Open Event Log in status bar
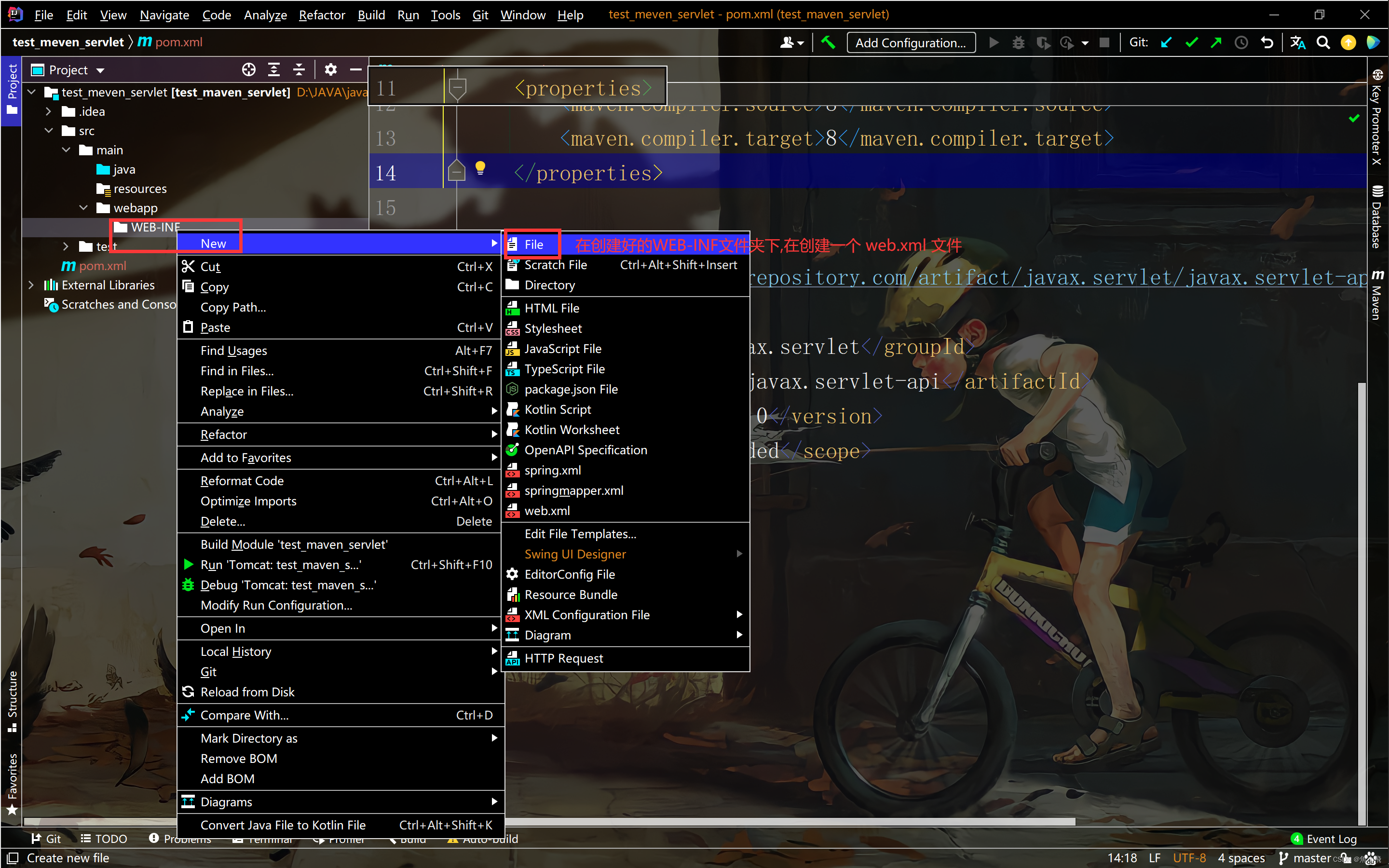The width and height of the screenshot is (1389, 868). [1331, 839]
